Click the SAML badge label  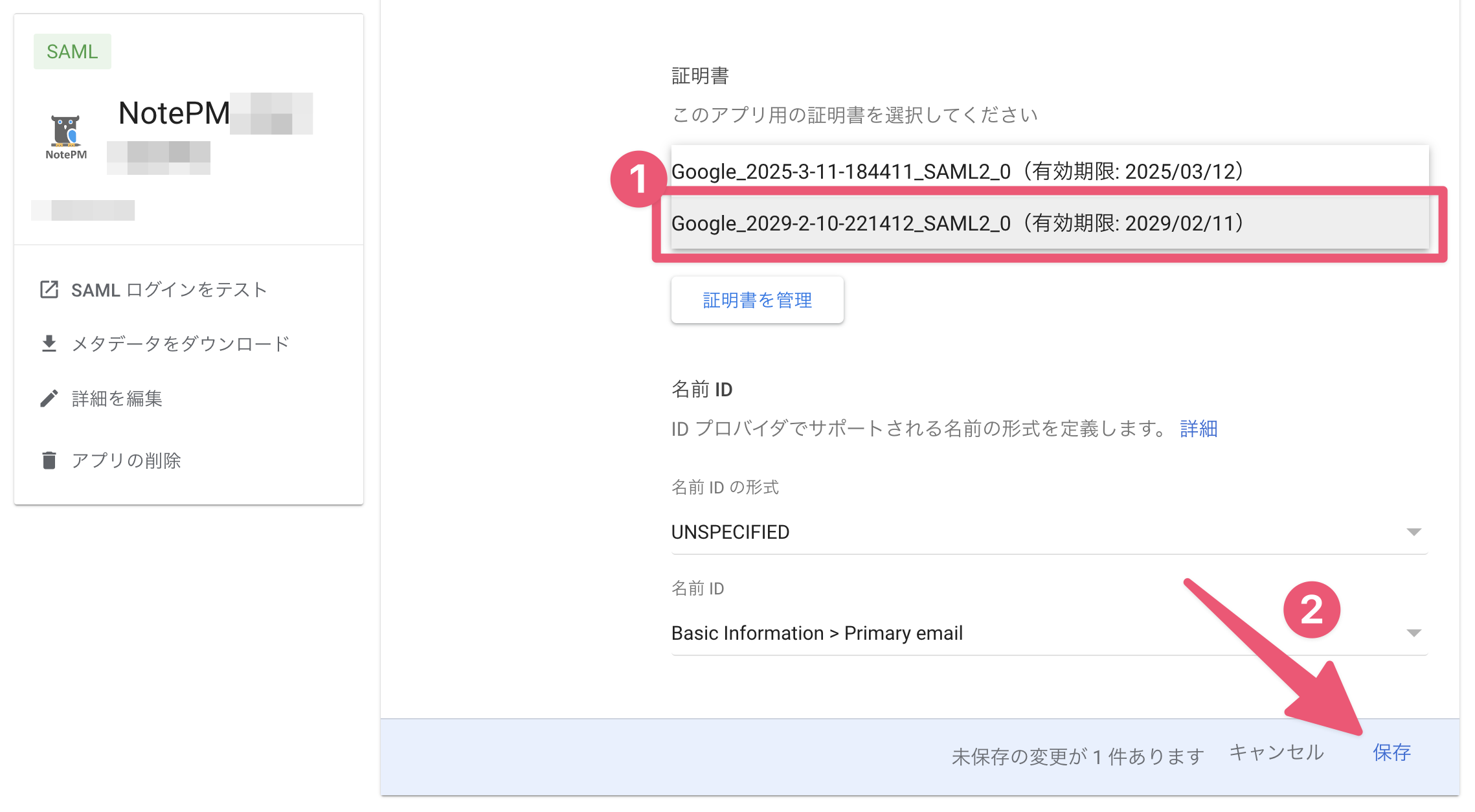(x=73, y=52)
